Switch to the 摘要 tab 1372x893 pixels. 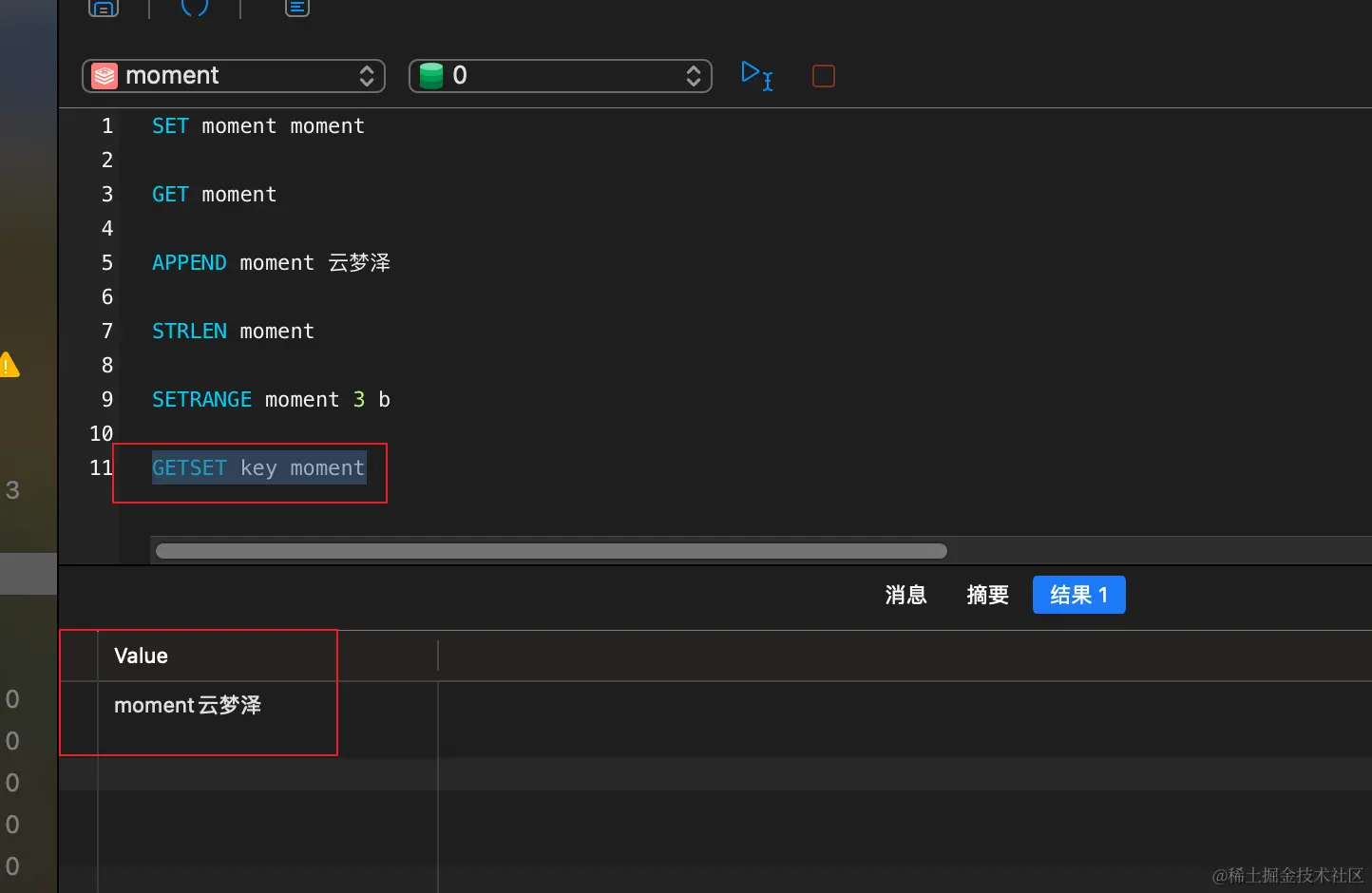[987, 595]
